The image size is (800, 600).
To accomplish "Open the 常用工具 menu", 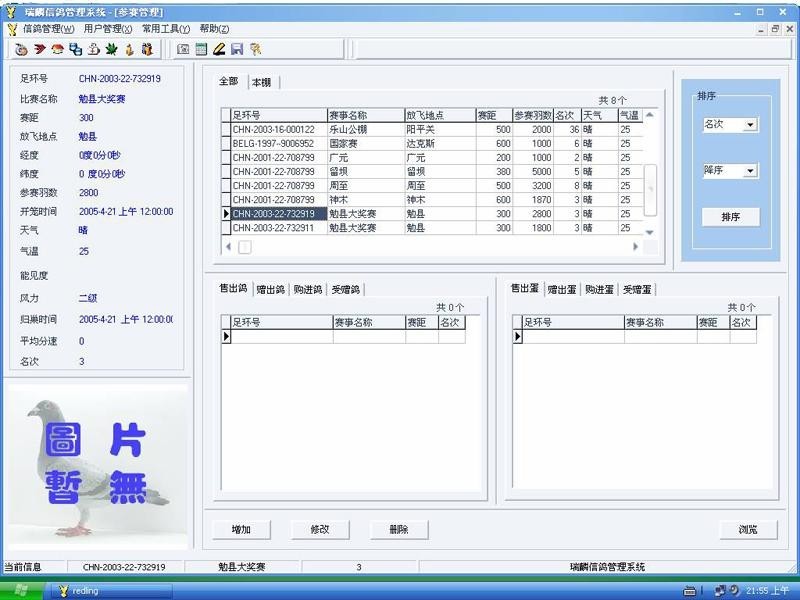I will click(167, 29).
